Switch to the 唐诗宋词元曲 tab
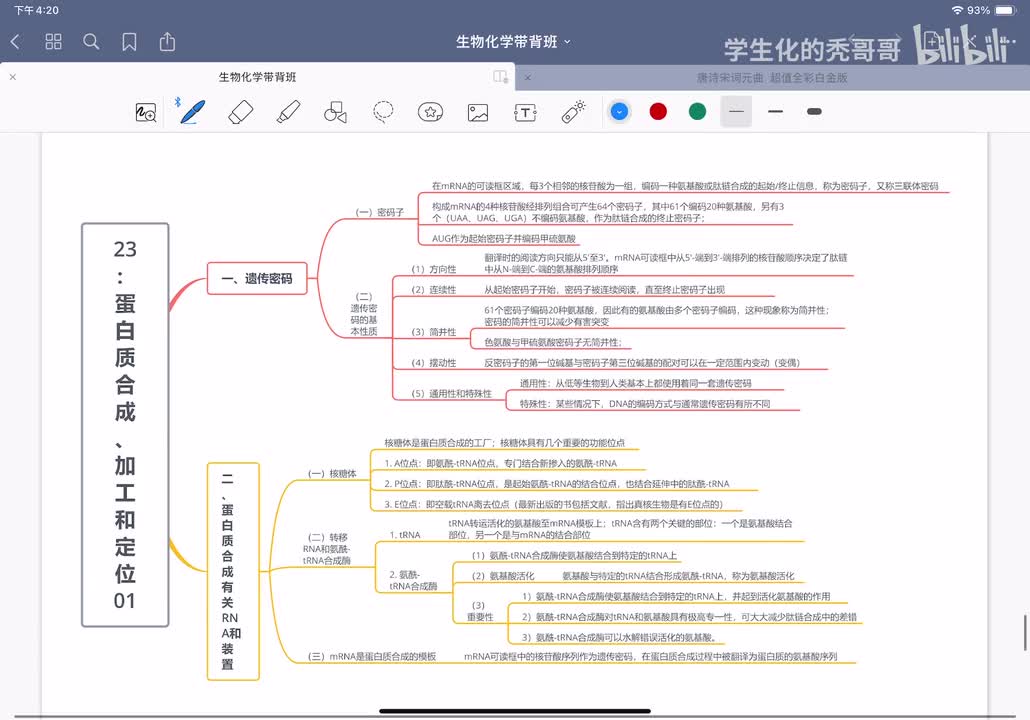The height and width of the screenshot is (720, 1030). (x=772, y=78)
